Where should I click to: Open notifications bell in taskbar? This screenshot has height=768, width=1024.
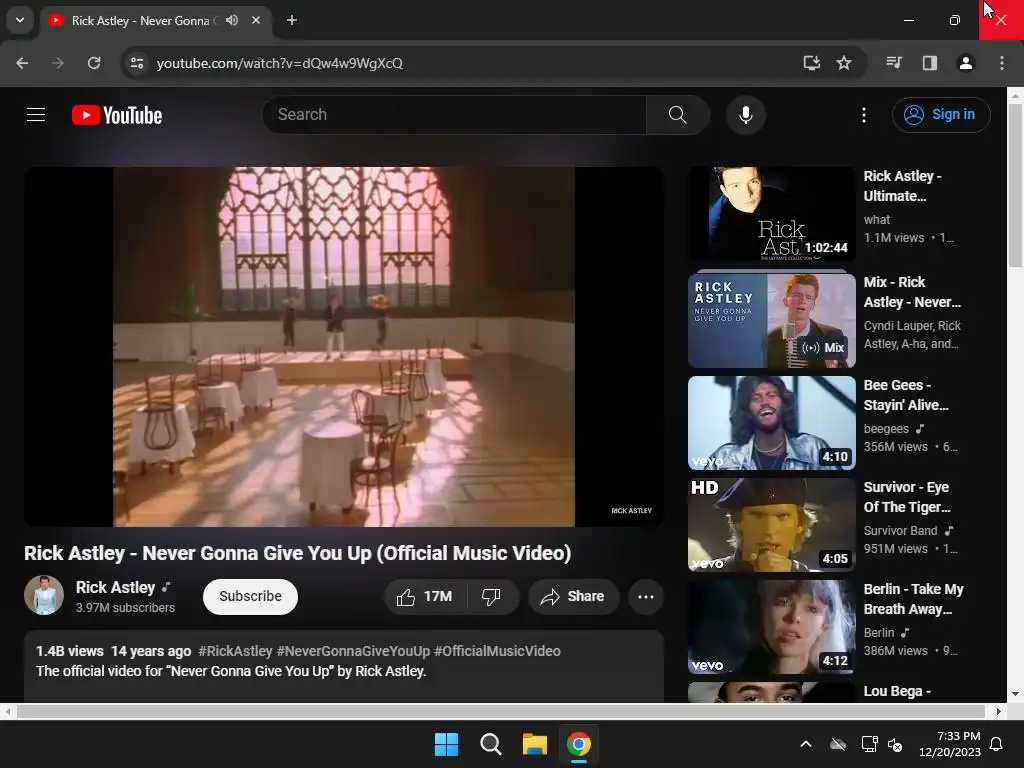tap(997, 744)
